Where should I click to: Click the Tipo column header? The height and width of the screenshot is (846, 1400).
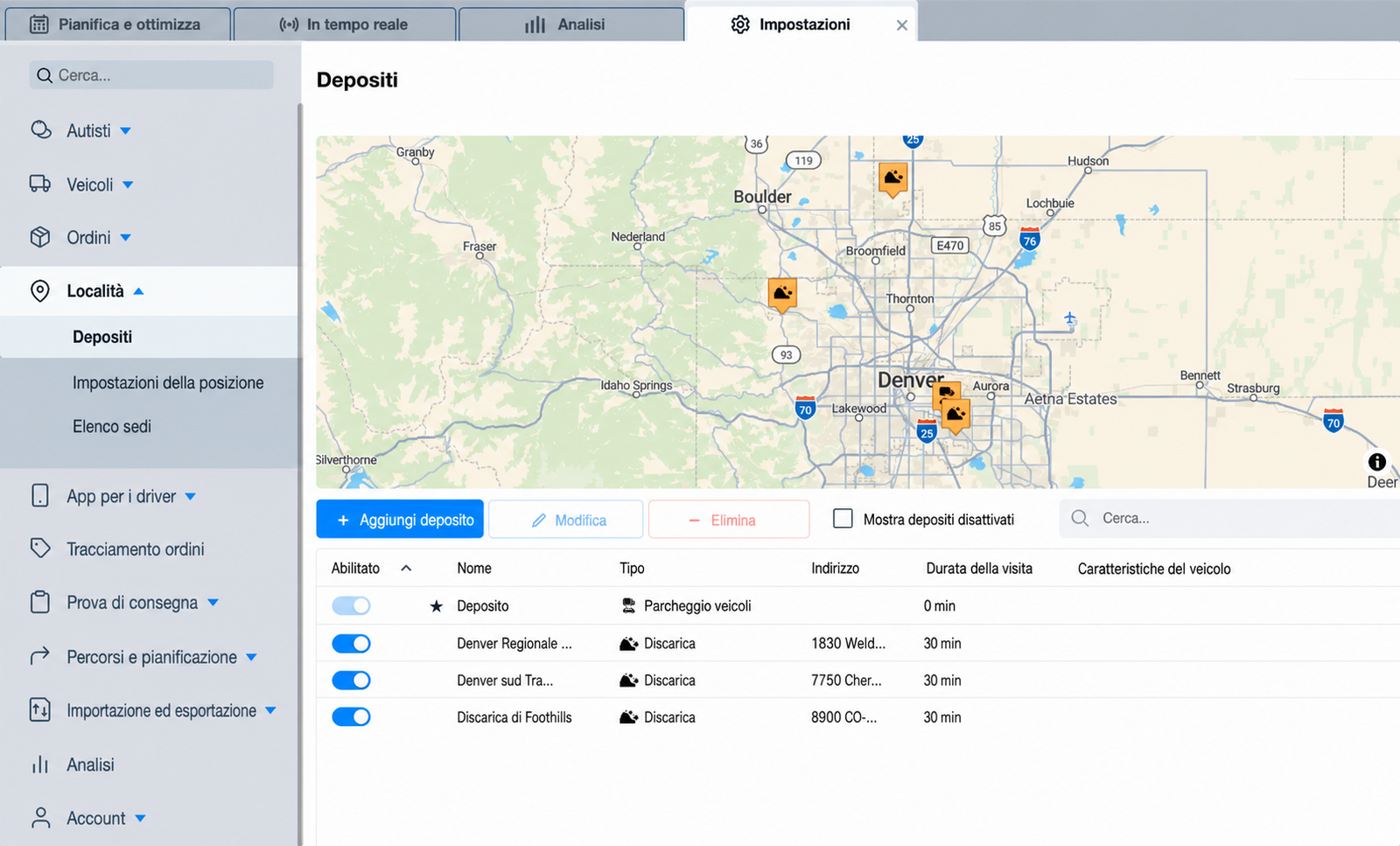point(632,569)
